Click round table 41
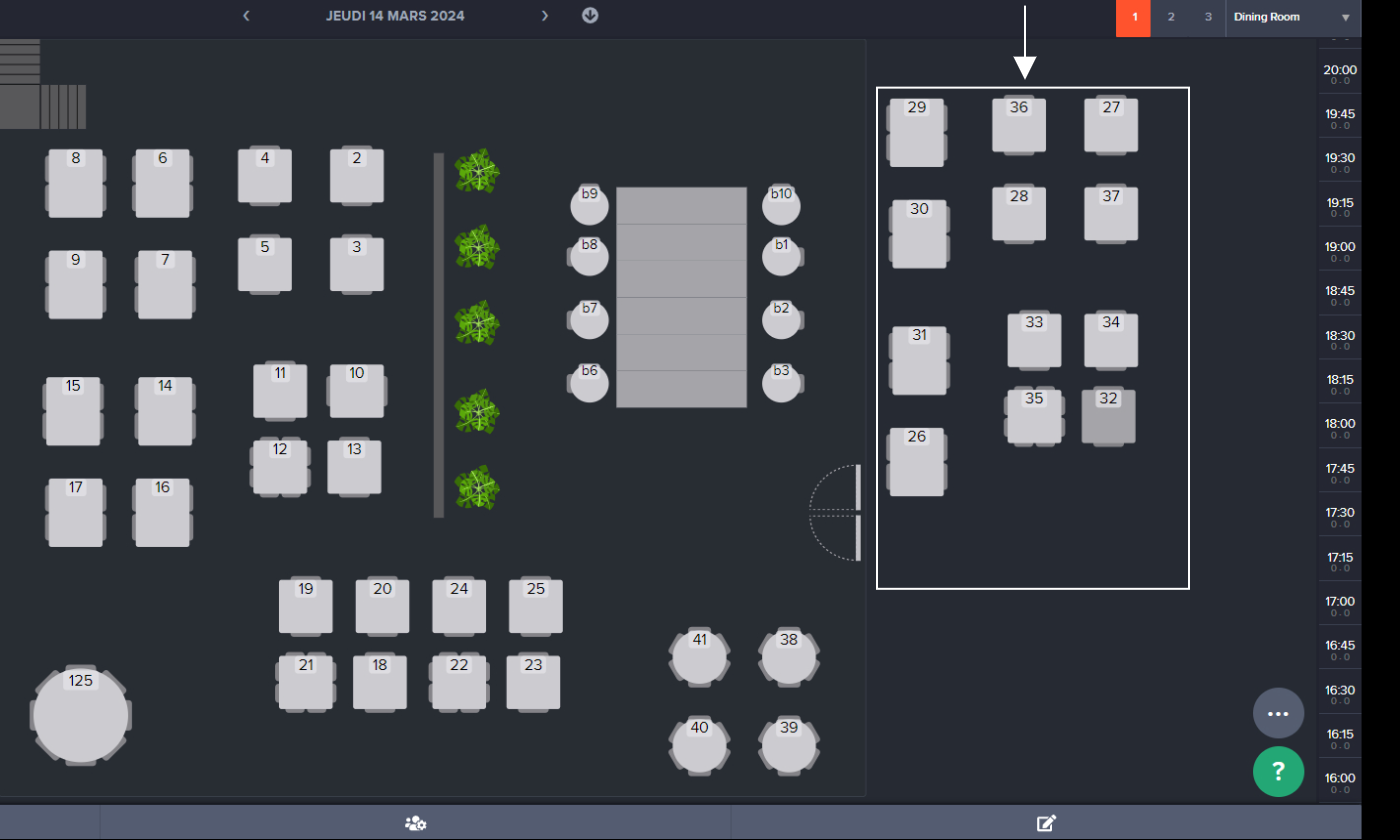This screenshot has width=1400, height=840. (699, 658)
